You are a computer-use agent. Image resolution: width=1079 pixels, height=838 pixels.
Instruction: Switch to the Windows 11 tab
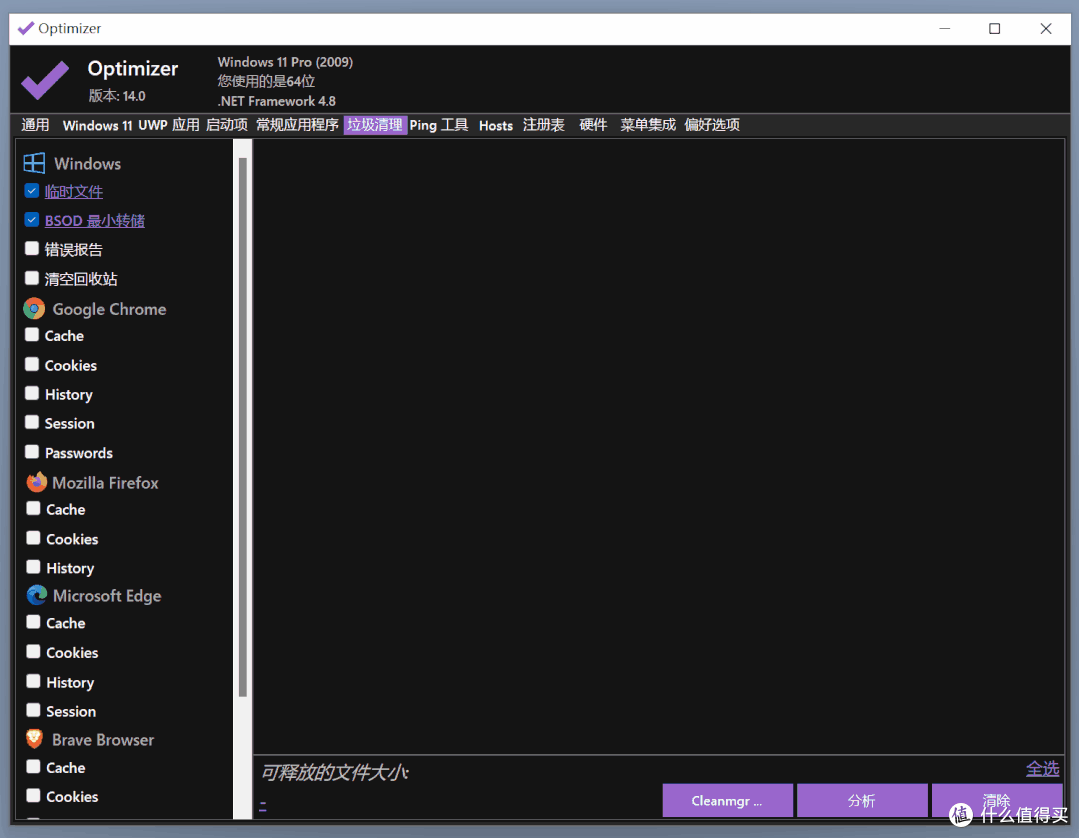pos(97,125)
